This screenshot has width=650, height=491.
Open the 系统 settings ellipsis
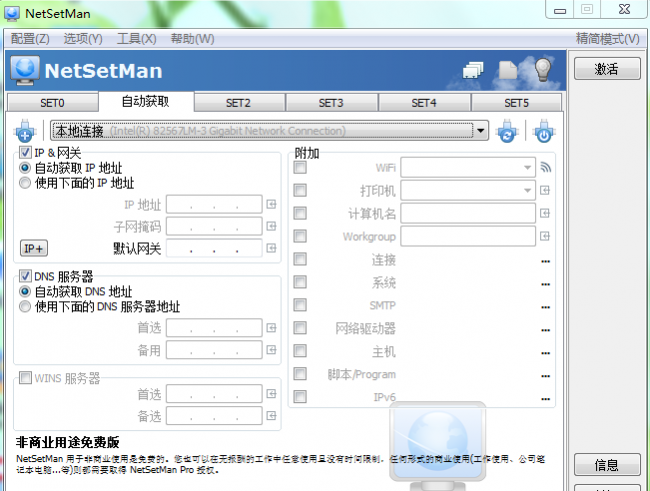click(546, 284)
